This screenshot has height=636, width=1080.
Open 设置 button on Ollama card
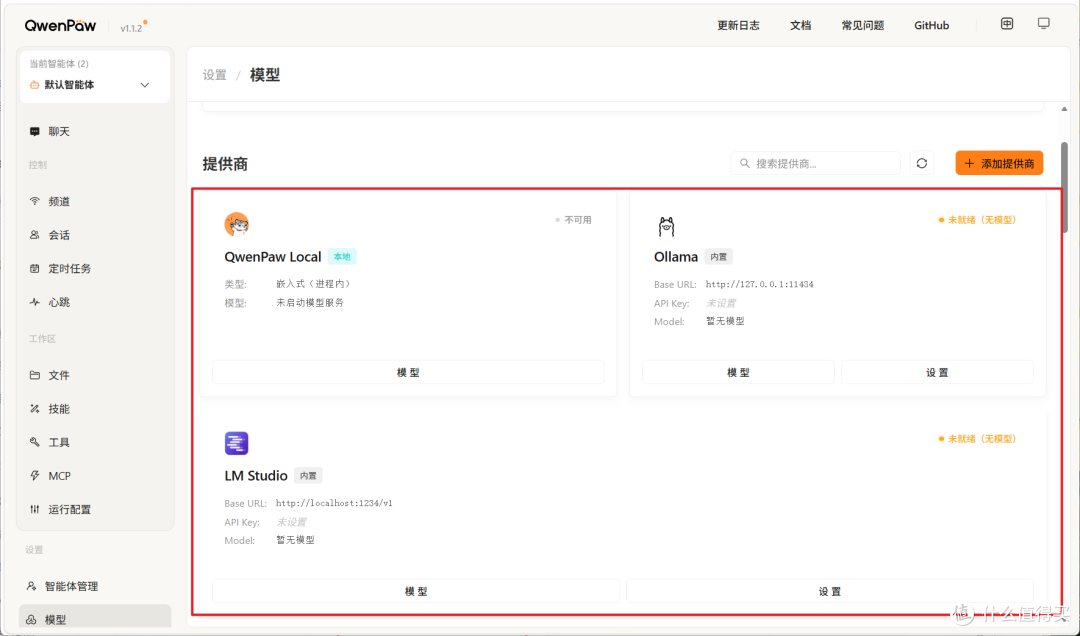point(937,372)
